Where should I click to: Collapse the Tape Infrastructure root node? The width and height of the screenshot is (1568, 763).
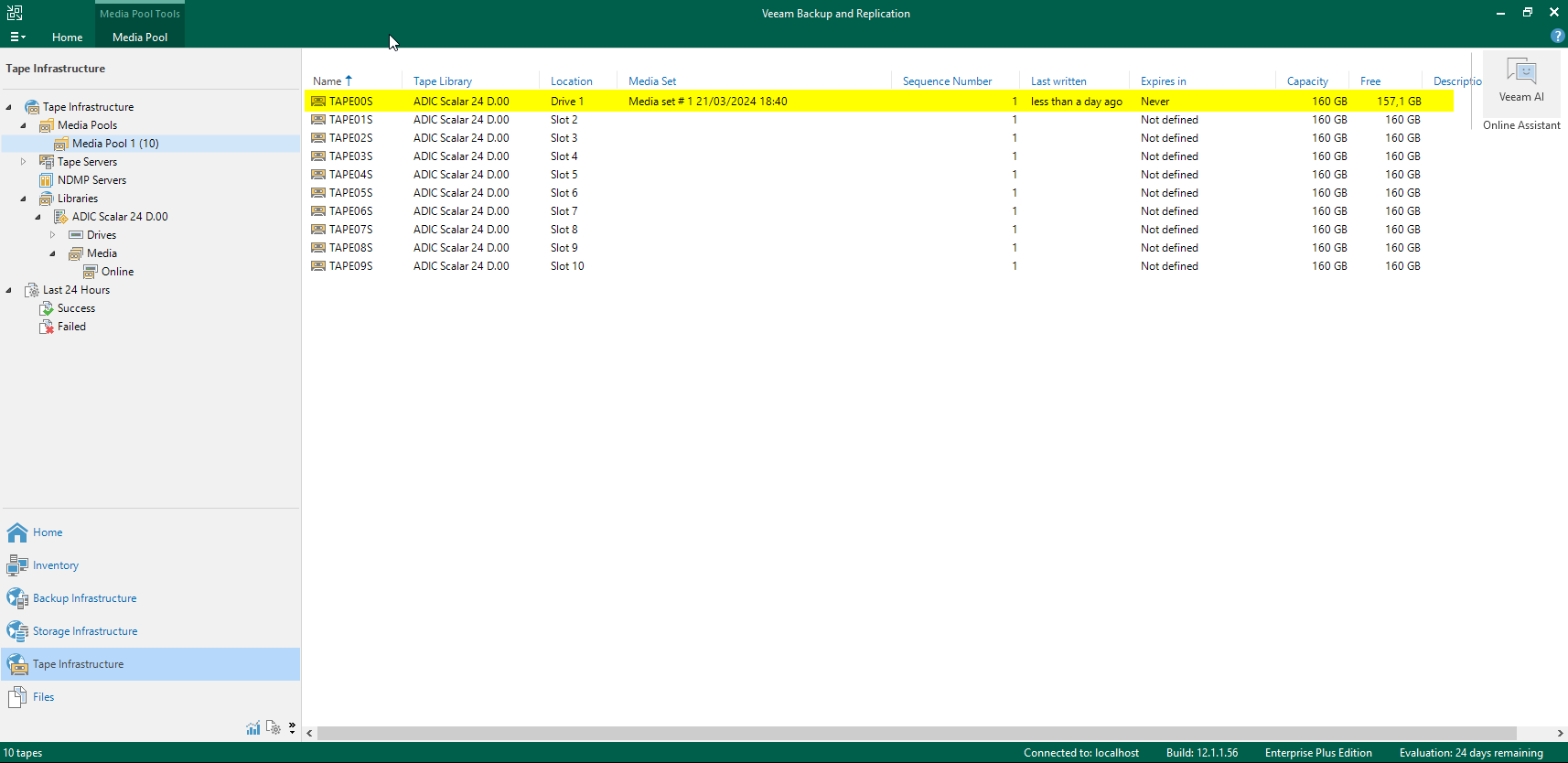click(9, 107)
